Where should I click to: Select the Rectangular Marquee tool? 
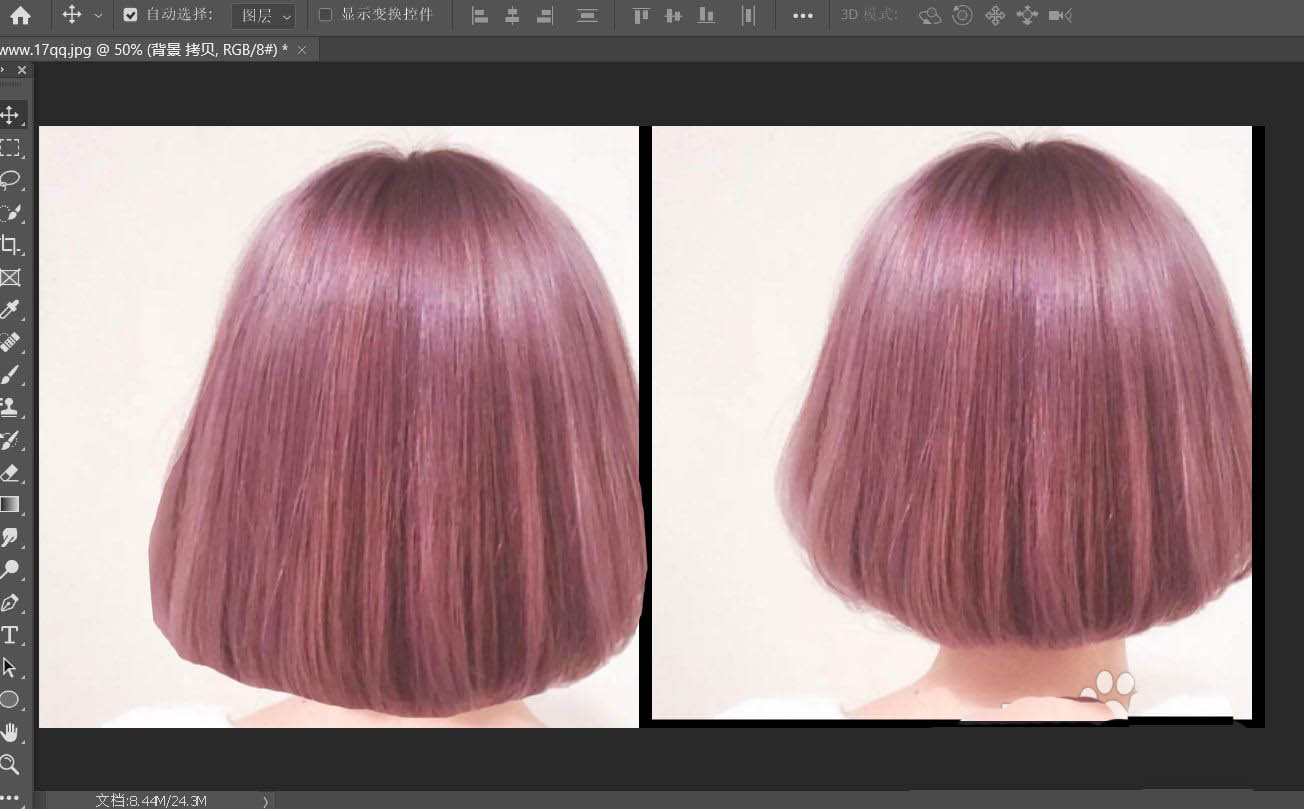tap(10, 148)
